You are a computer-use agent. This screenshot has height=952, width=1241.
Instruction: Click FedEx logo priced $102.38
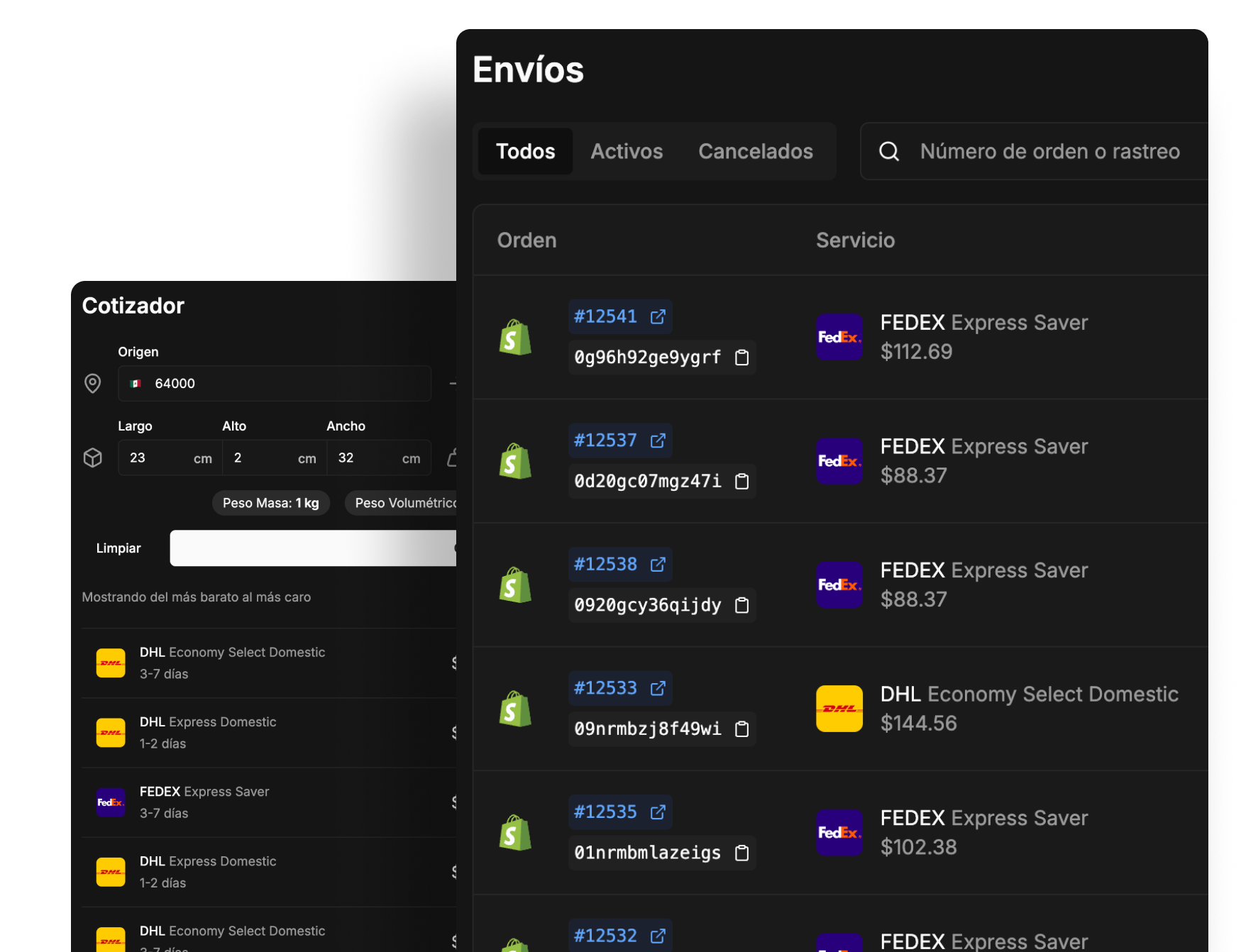839,833
